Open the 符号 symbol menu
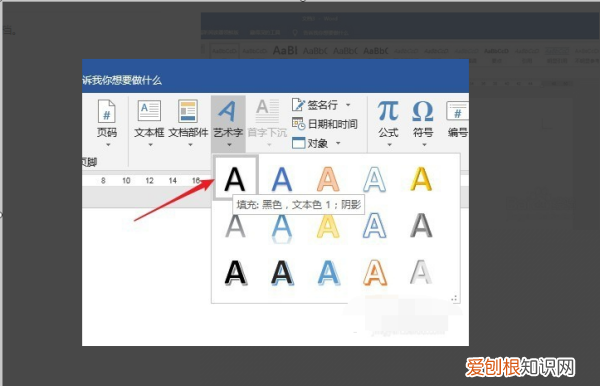This screenshot has width=600, height=386. [423, 122]
